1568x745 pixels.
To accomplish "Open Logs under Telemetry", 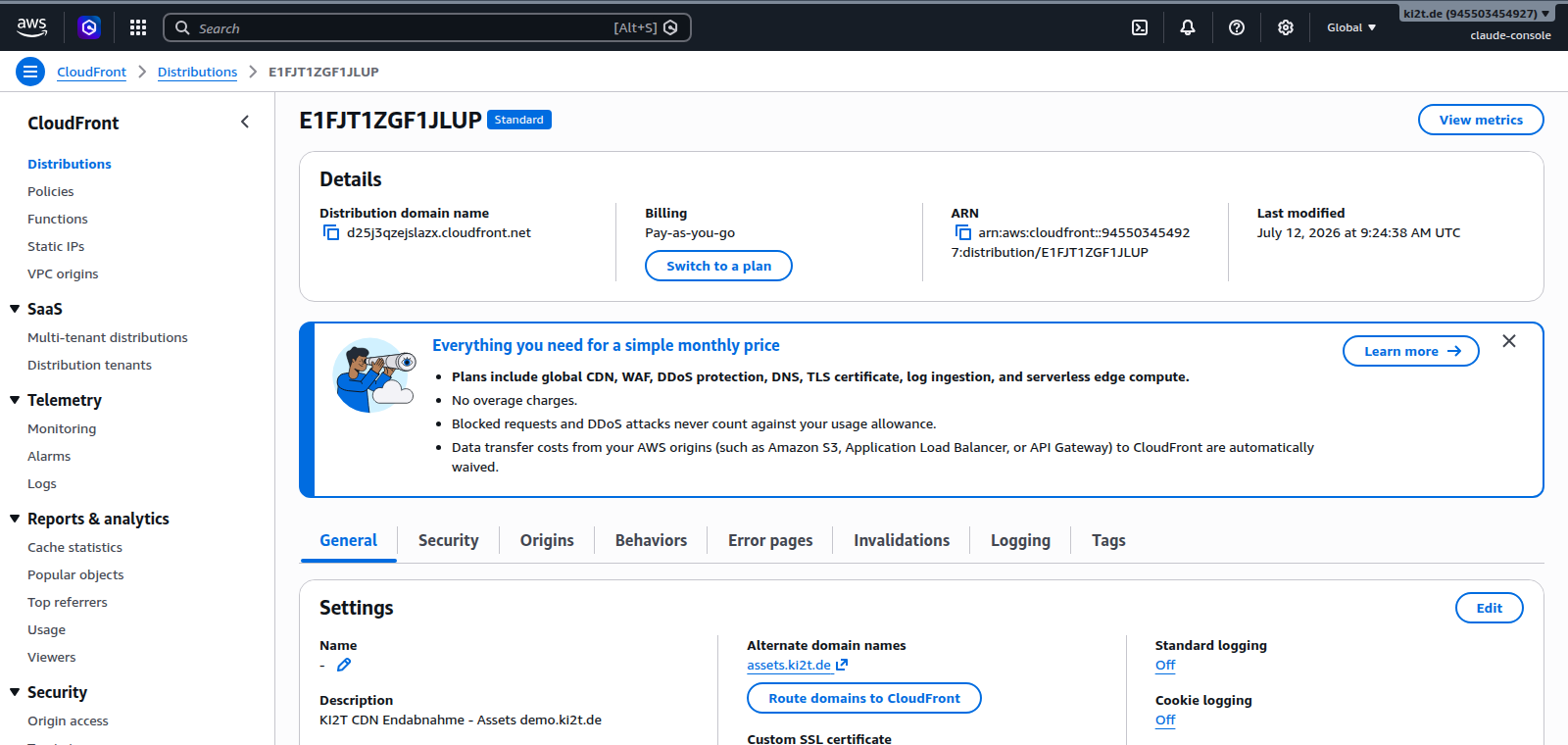I will 42,483.
